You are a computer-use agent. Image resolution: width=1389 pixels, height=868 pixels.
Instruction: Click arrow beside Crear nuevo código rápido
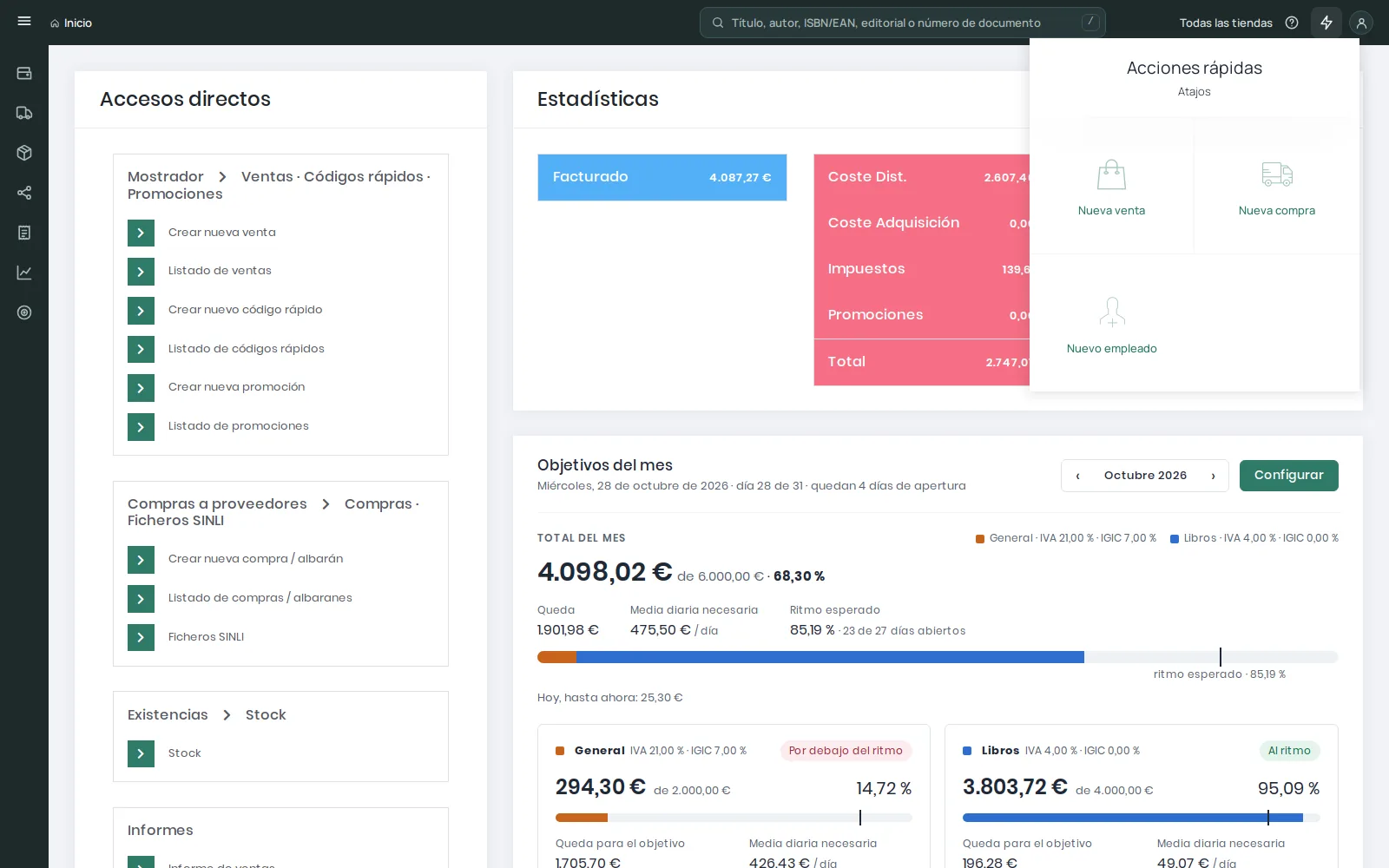tap(141, 310)
